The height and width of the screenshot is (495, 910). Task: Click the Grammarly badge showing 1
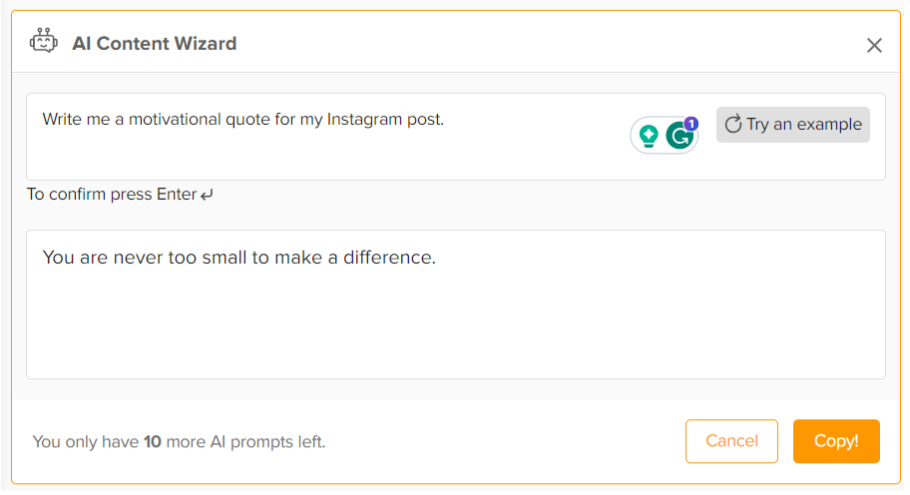point(692,124)
